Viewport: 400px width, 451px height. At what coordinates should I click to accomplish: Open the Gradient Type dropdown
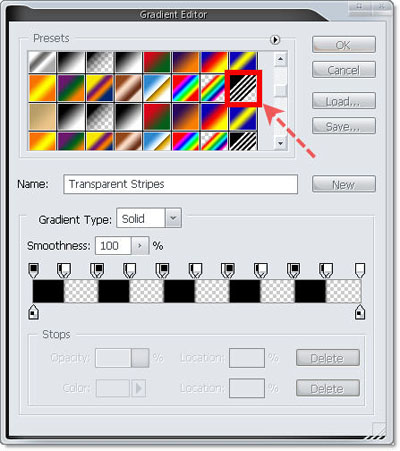[x=173, y=218]
